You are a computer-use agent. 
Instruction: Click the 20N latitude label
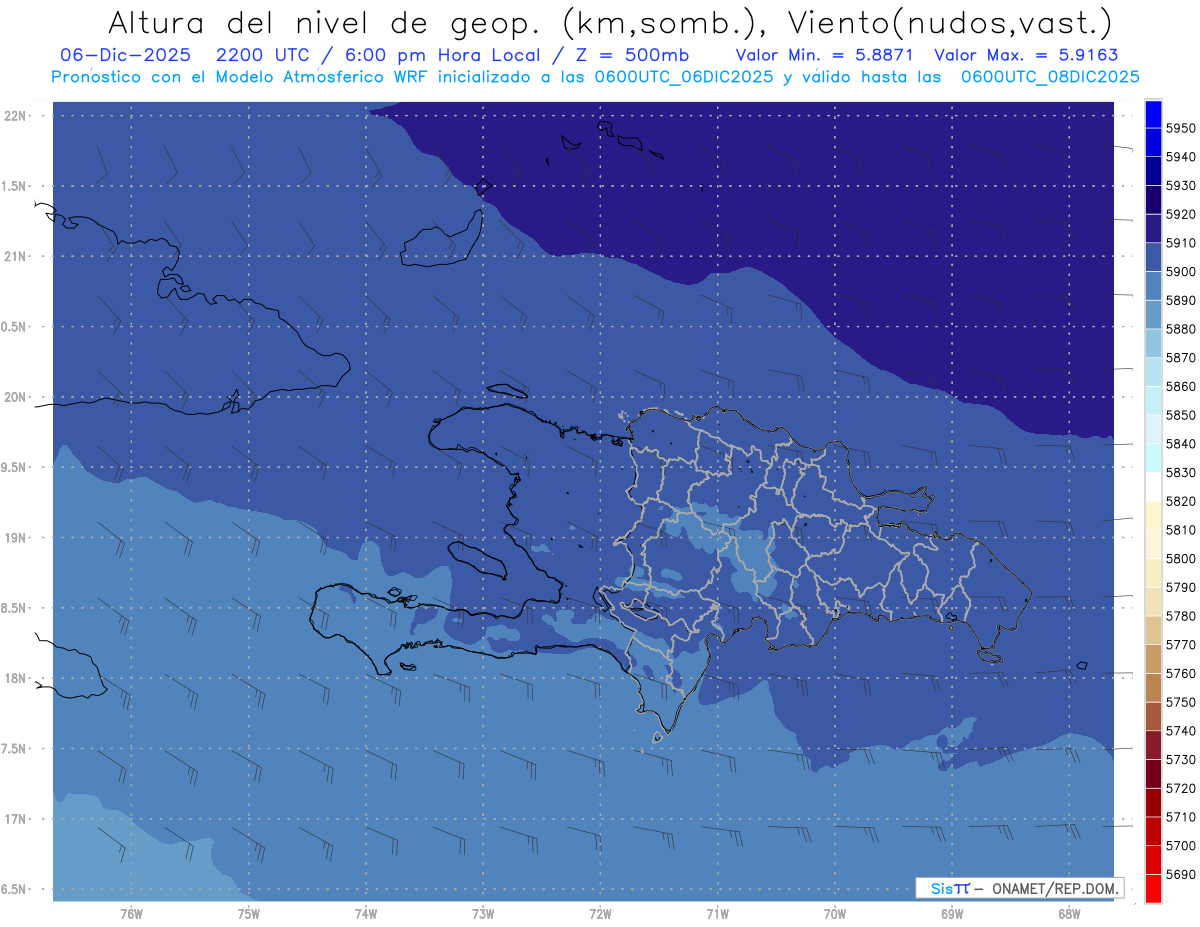14,397
